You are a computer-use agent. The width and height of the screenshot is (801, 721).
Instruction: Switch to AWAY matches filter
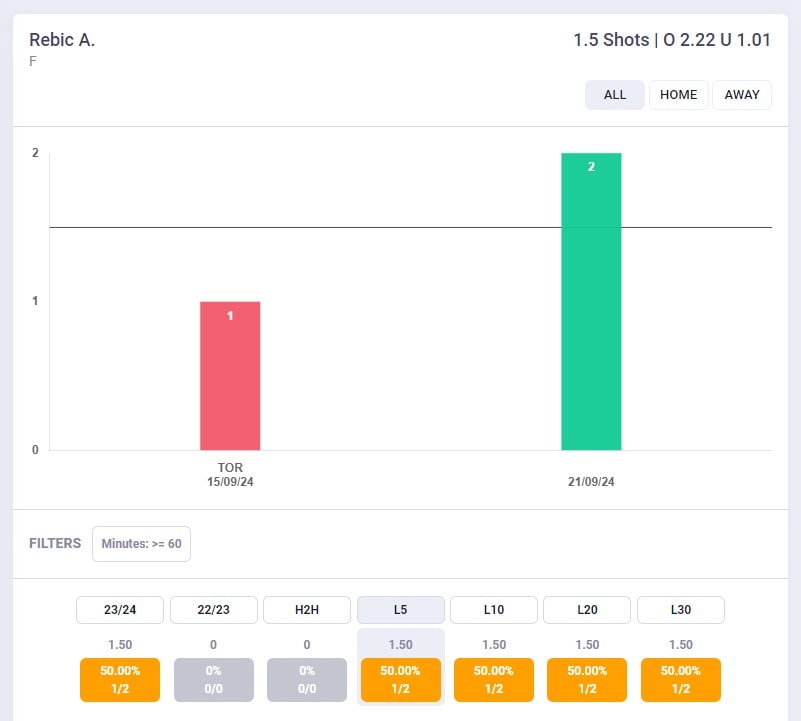coord(742,95)
